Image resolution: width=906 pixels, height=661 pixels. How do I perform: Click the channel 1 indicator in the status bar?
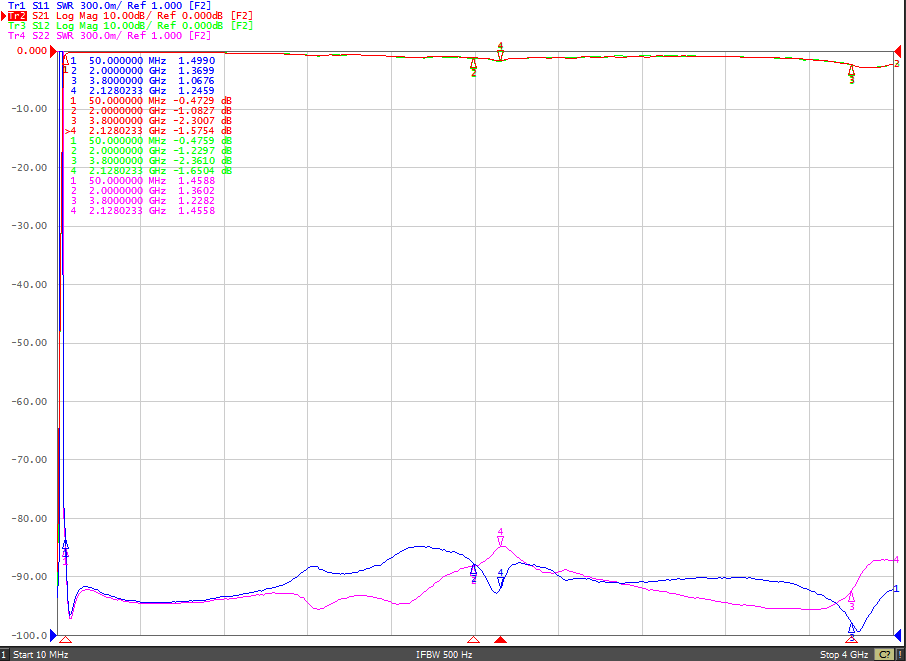pos(4,655)
